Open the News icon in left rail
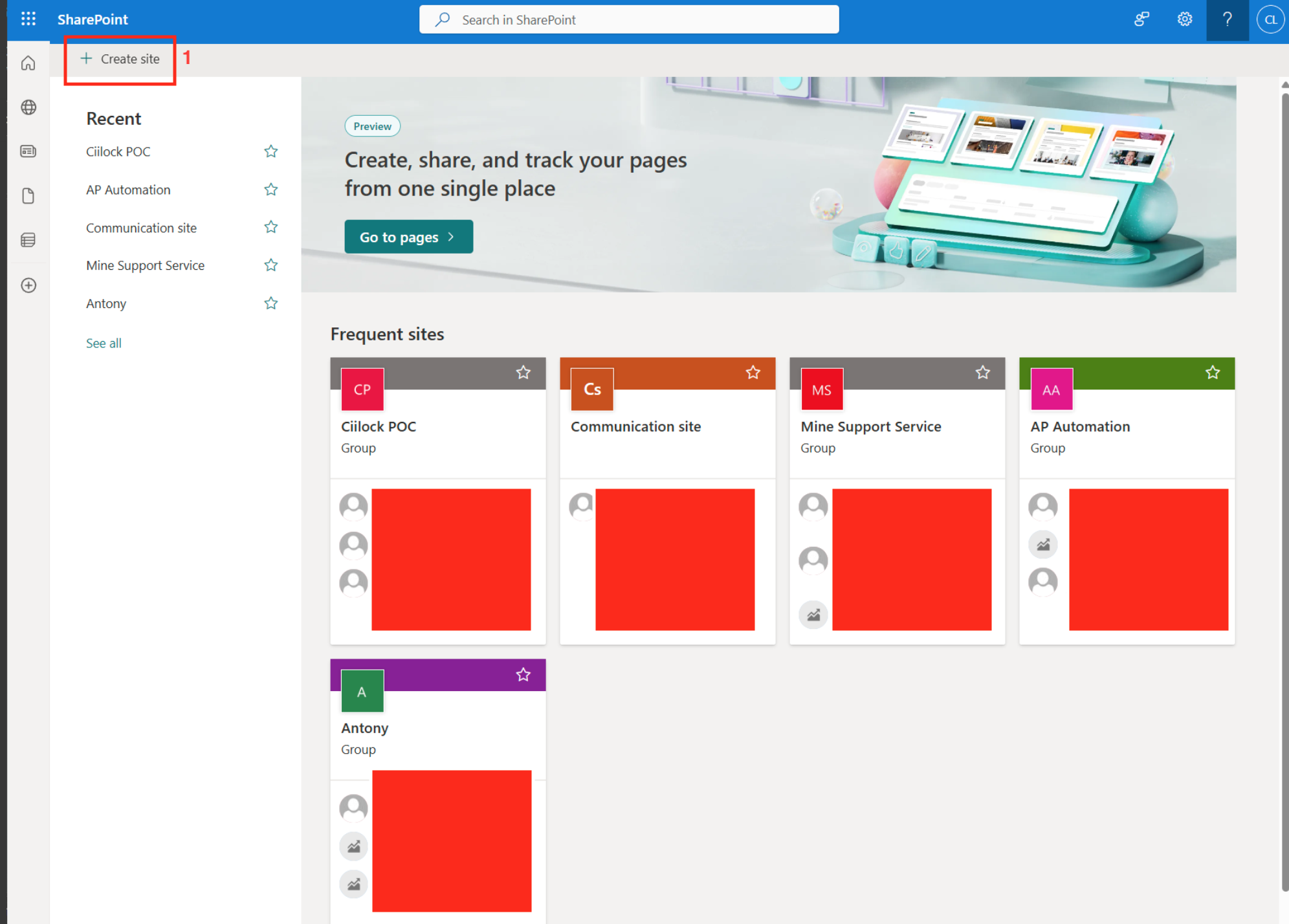 (28, 151)
